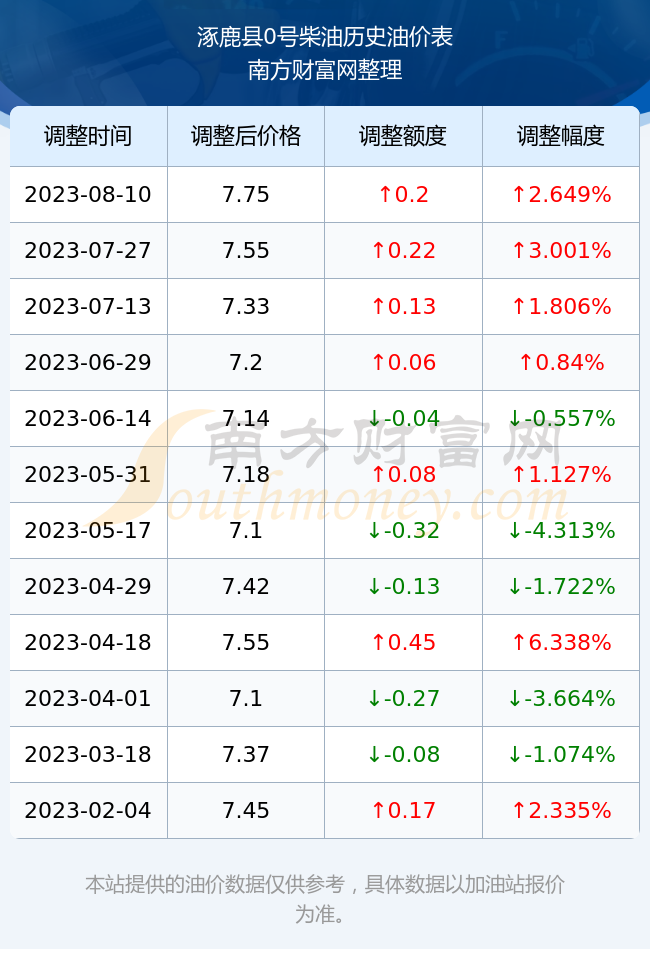Click the green ↓-4.313% percentage
650x980 pixels.
coord(561,531)
